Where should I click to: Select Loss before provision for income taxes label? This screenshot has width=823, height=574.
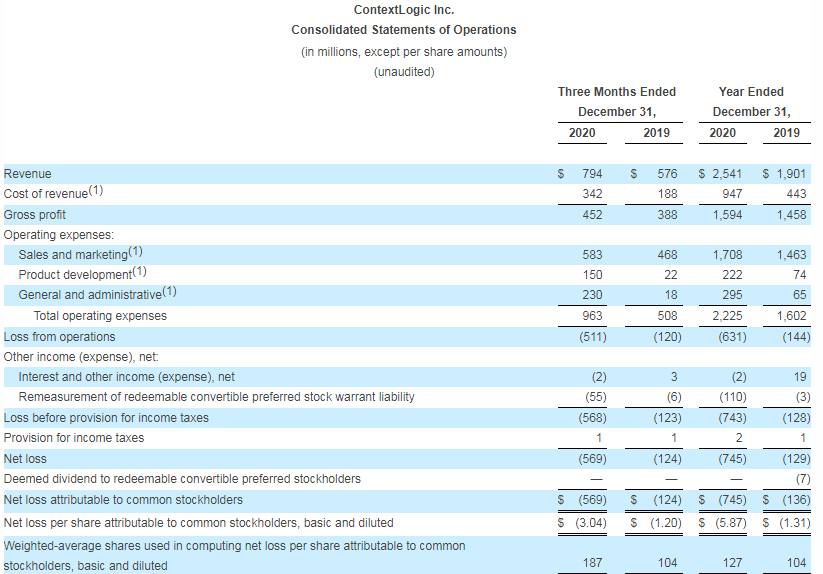click(x=106, y=417)
